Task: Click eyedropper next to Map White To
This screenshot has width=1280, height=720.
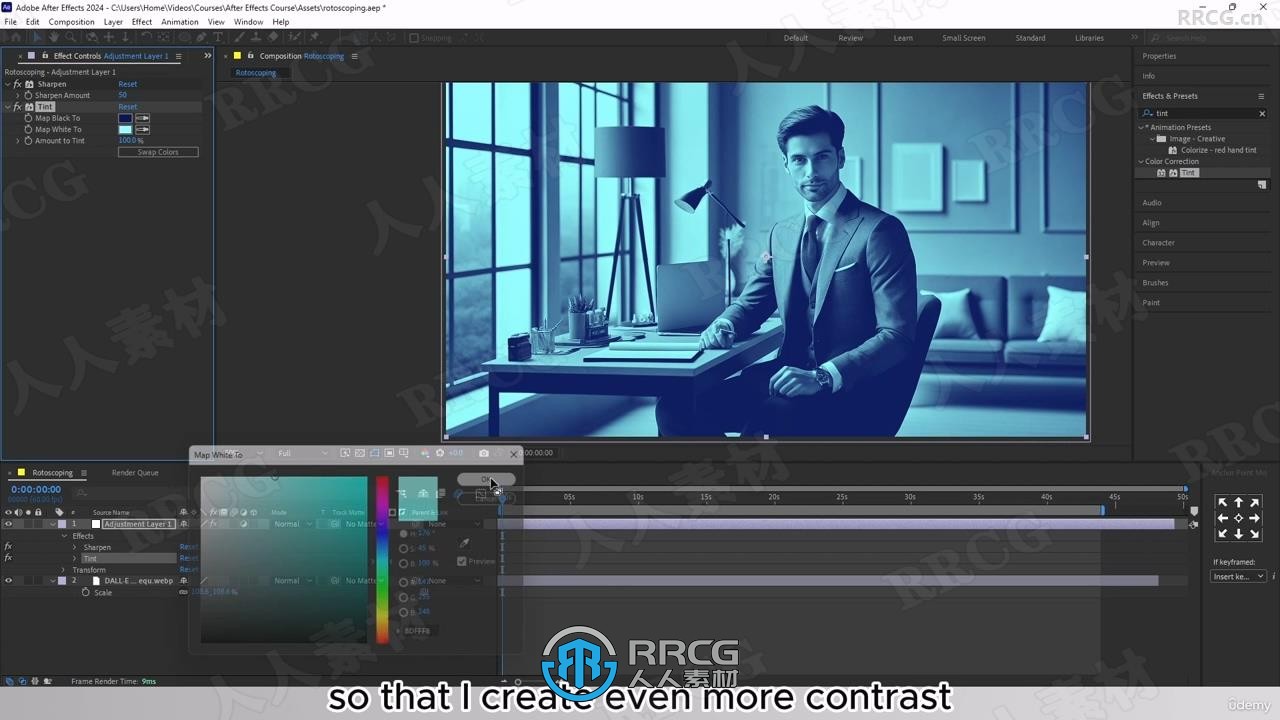Action: (142, 129)
